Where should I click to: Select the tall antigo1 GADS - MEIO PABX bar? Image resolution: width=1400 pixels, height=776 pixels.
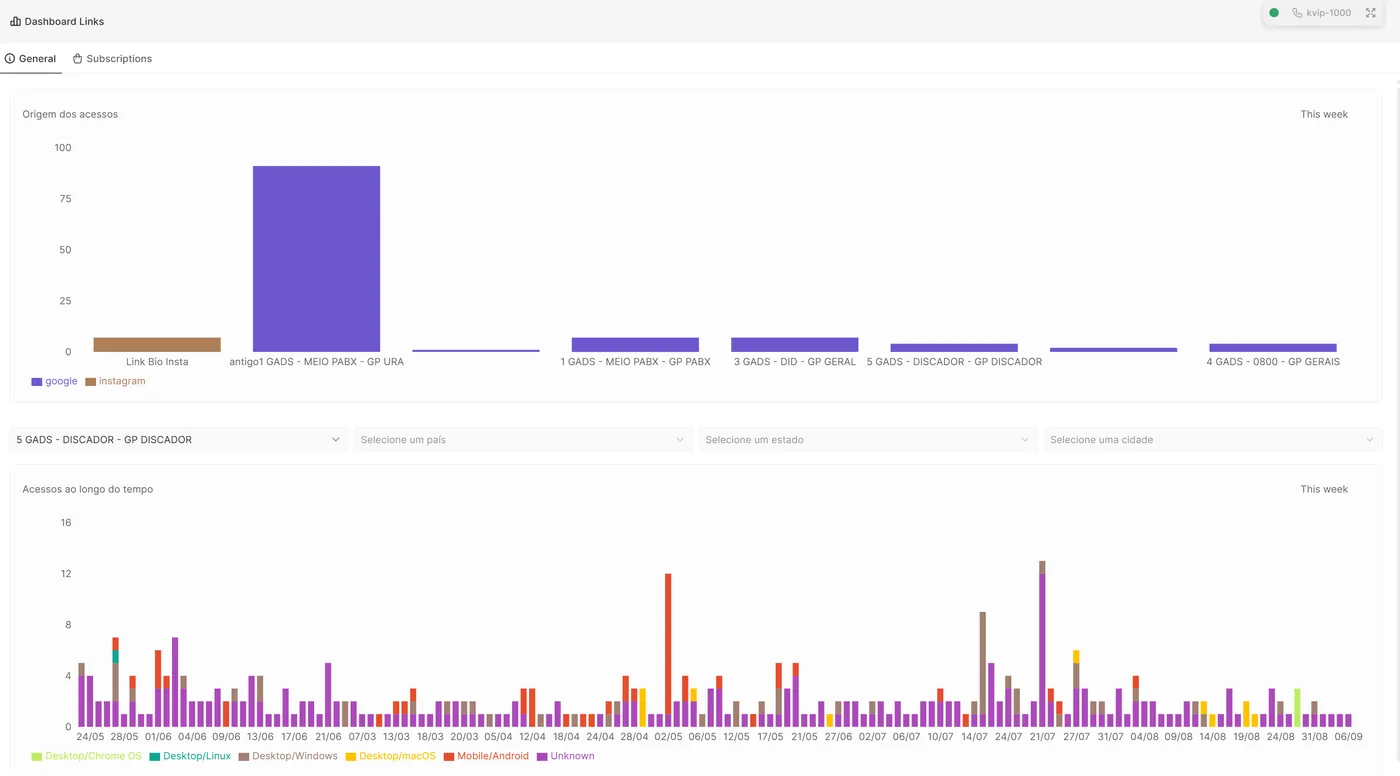tap(316, 259)
